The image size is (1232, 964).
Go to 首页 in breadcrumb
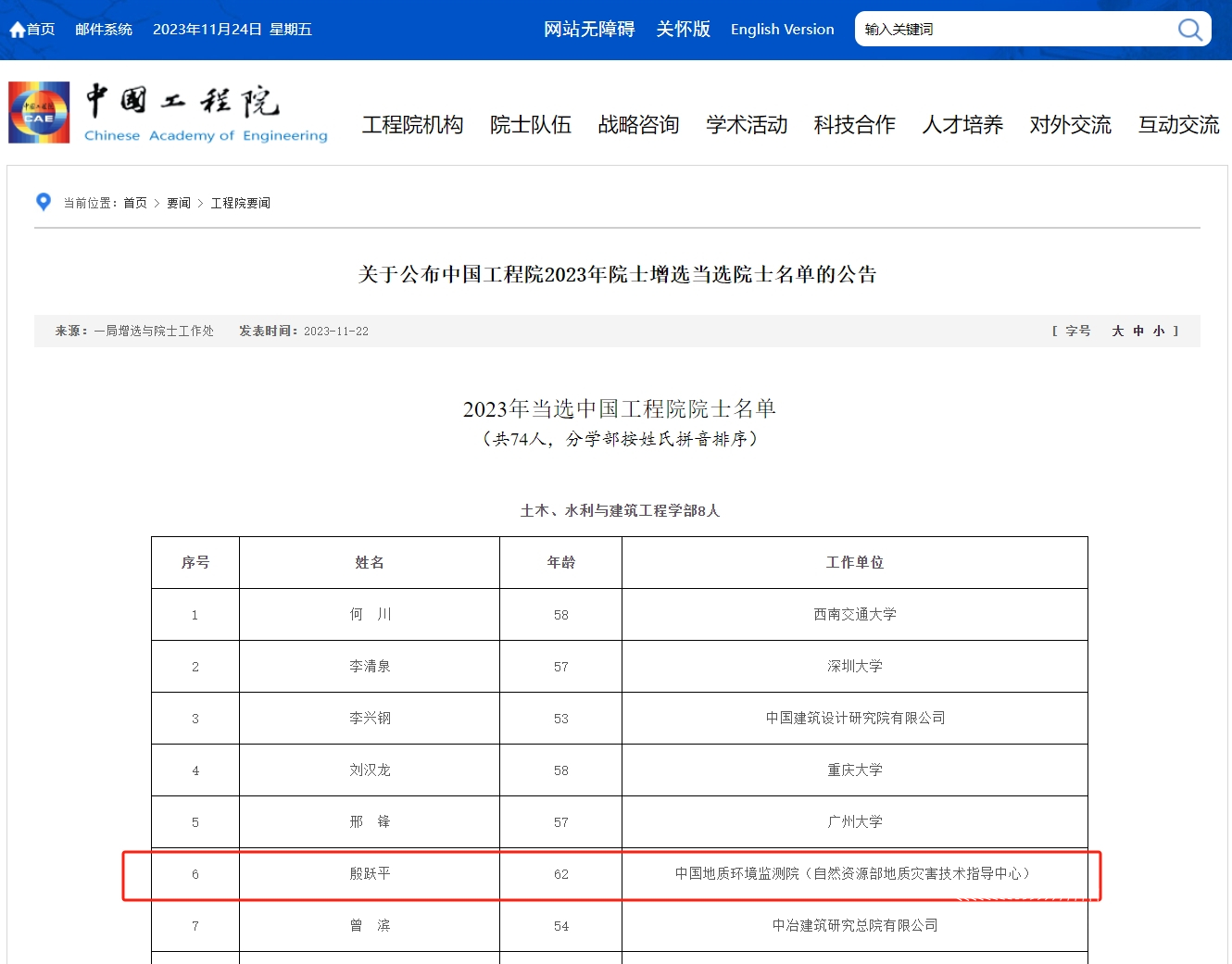(x=135, y=203)
